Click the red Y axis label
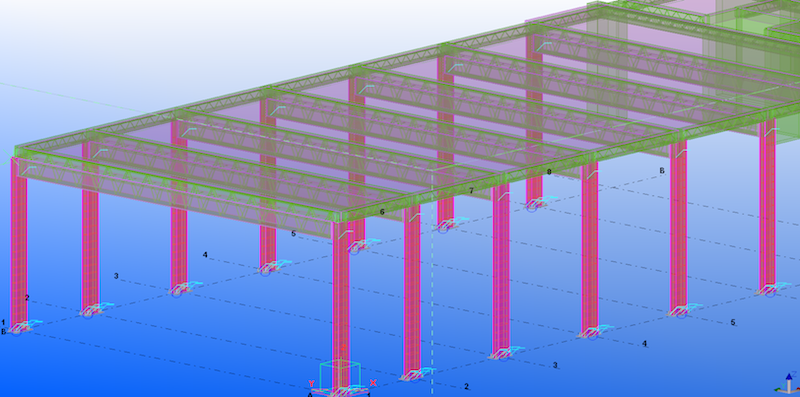The height and width of the screenshot is (397, 800). coord(311,383)
